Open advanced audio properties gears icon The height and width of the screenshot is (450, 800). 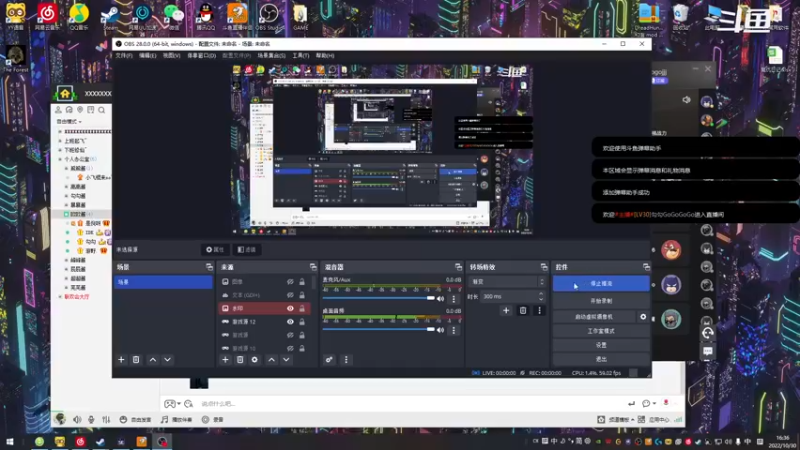point(329,360)
